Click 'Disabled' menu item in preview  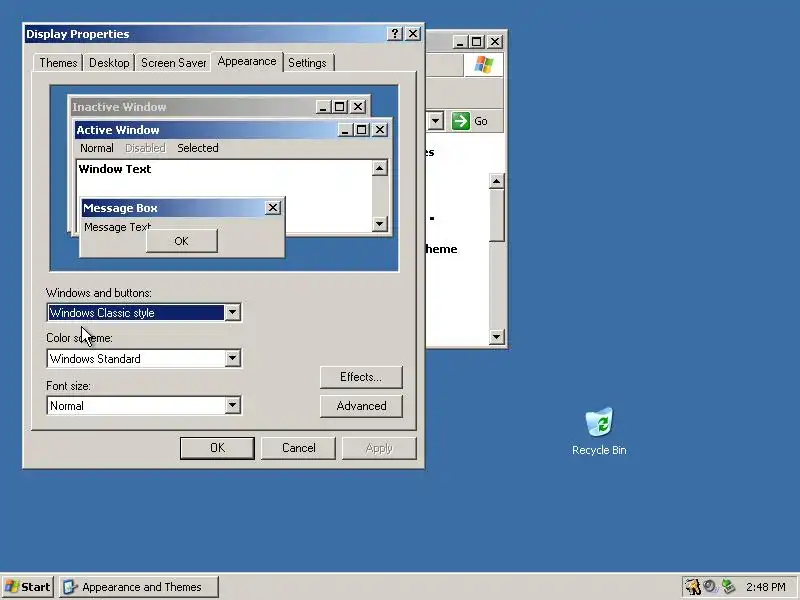(145, 148)
